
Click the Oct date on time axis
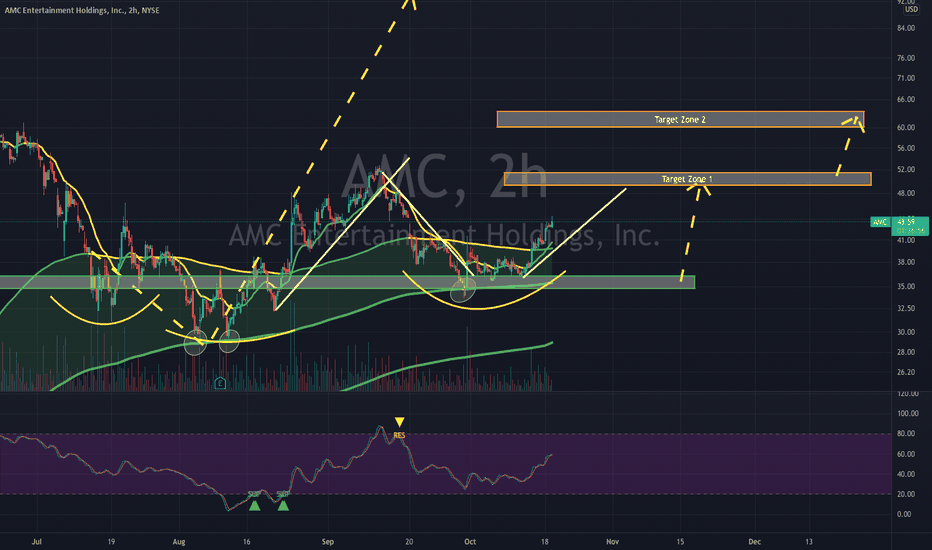(x=470, y=542)
